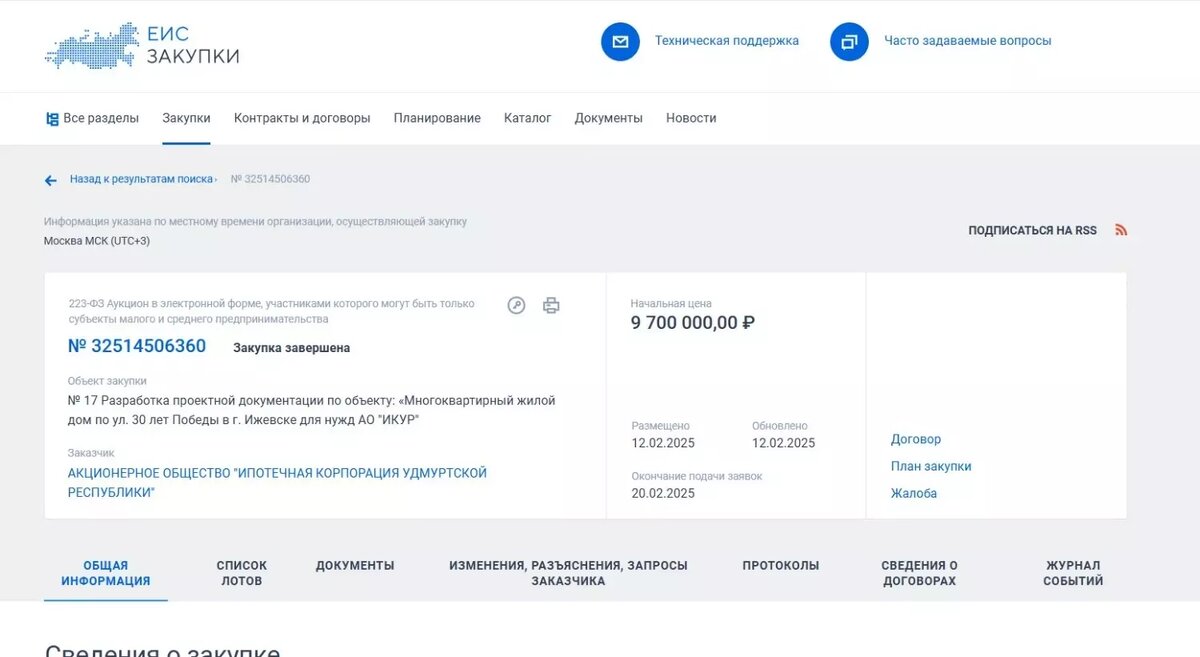Click the Часто задаваемые вопросы circle icon

849,41
